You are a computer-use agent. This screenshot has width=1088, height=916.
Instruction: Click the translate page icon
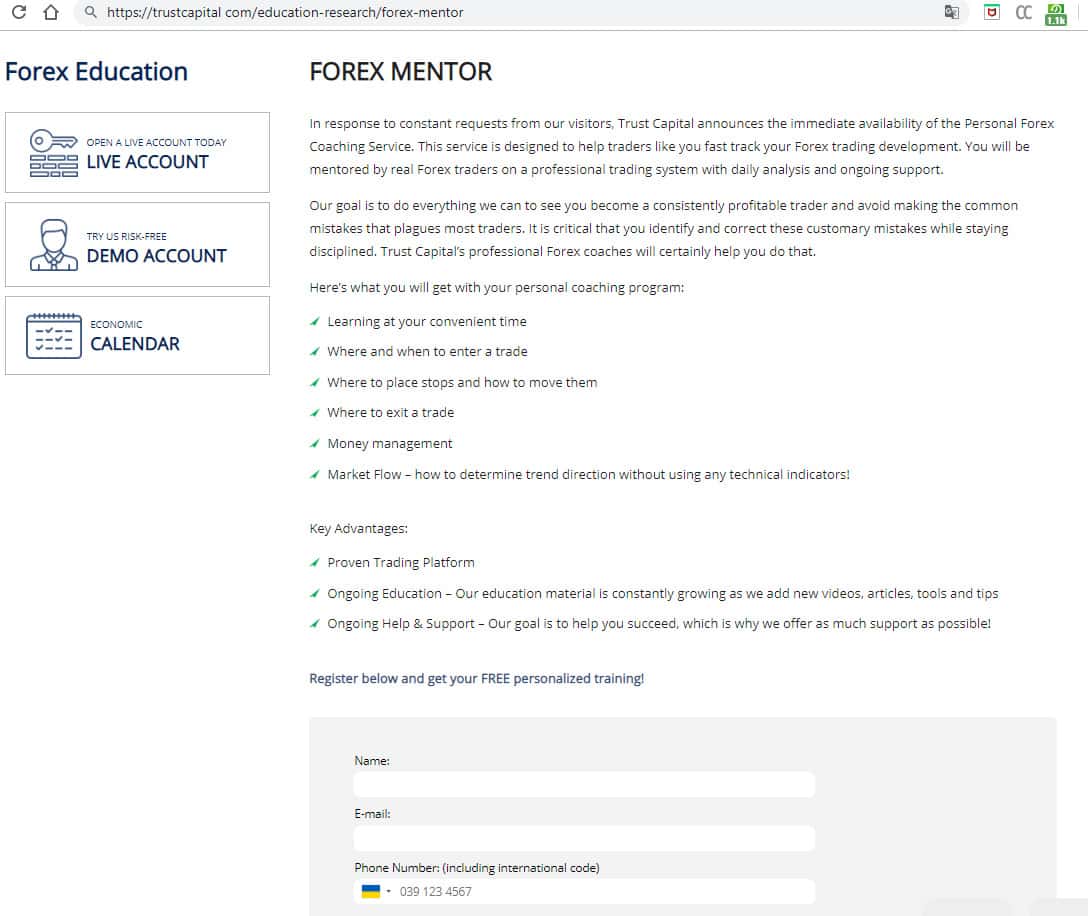click(x=952, y=13)
